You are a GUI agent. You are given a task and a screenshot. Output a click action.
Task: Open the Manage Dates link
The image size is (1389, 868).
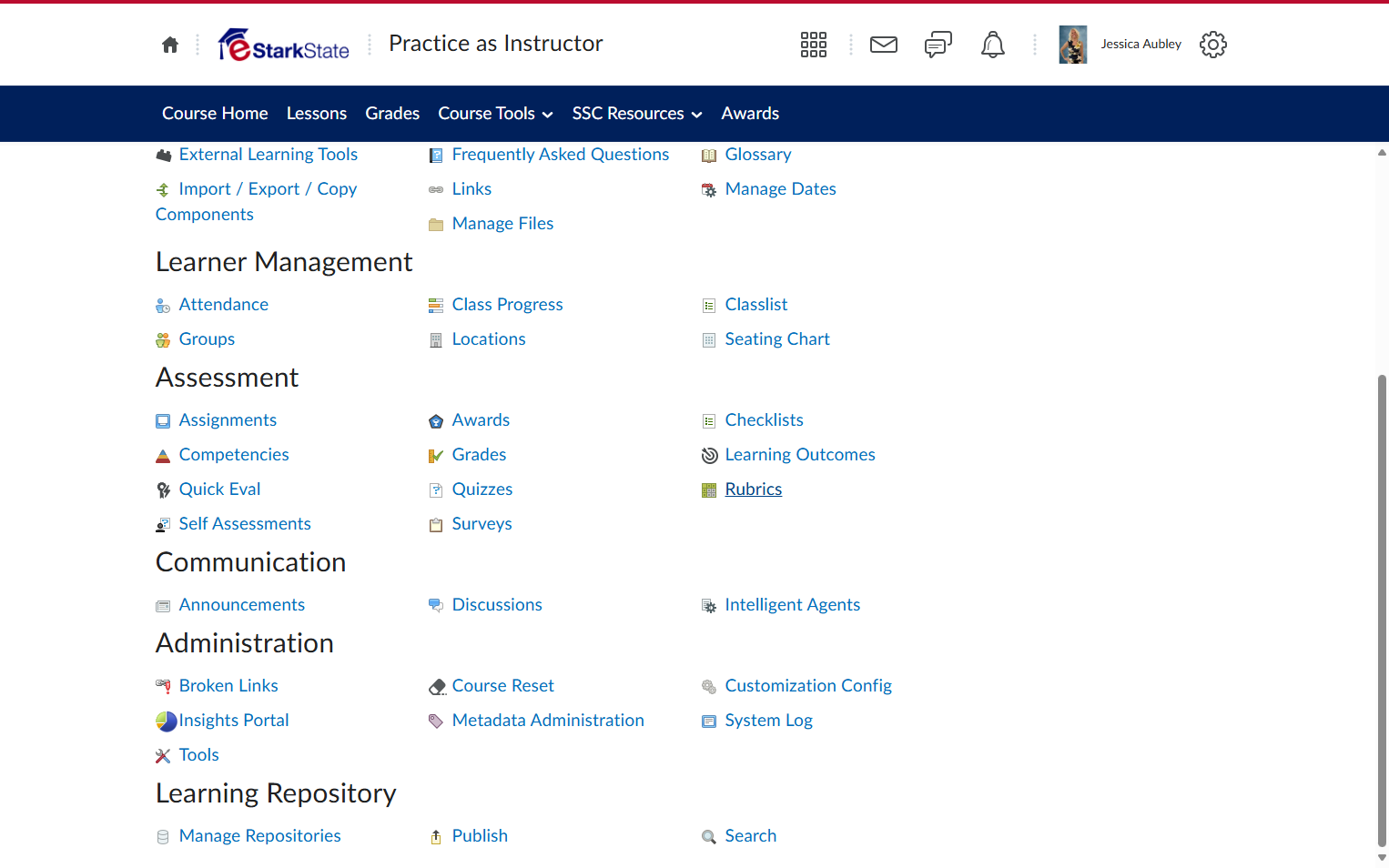(781, 189)
